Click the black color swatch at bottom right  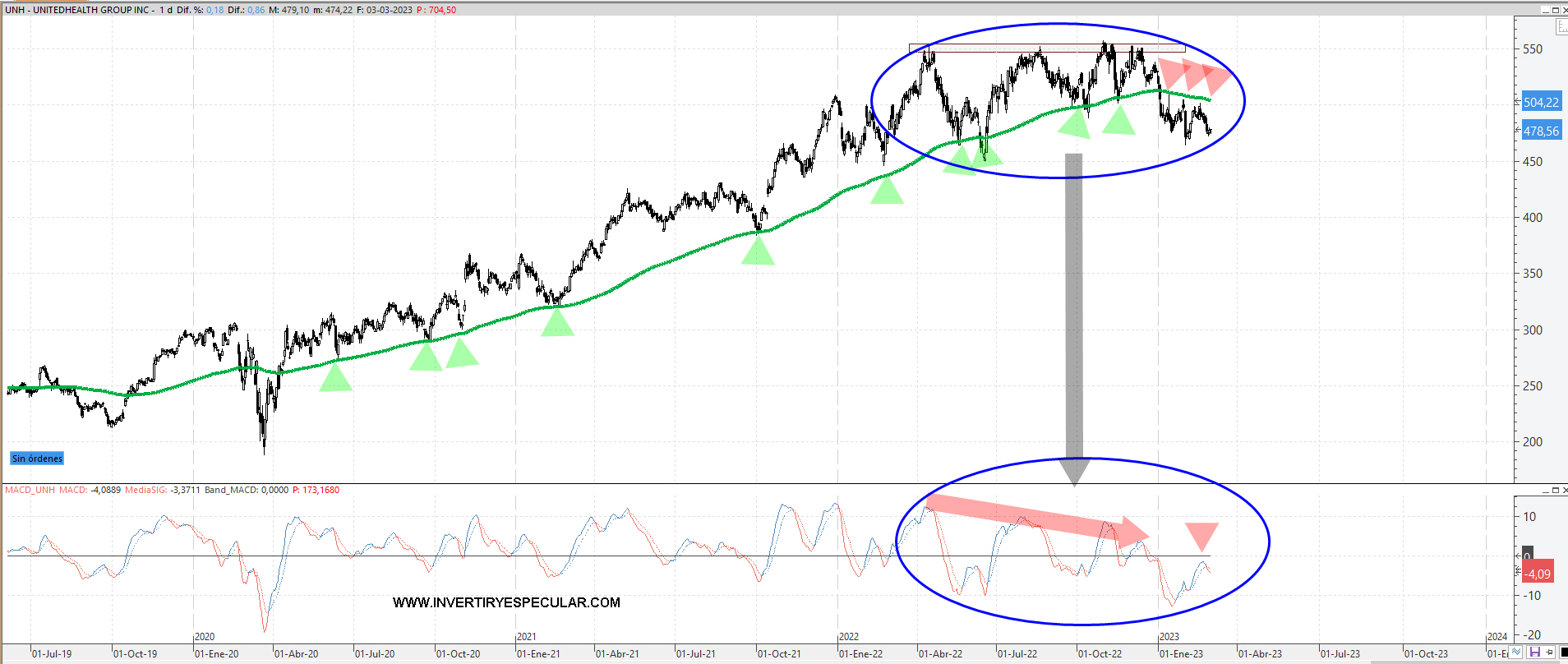pos(1563,652)
